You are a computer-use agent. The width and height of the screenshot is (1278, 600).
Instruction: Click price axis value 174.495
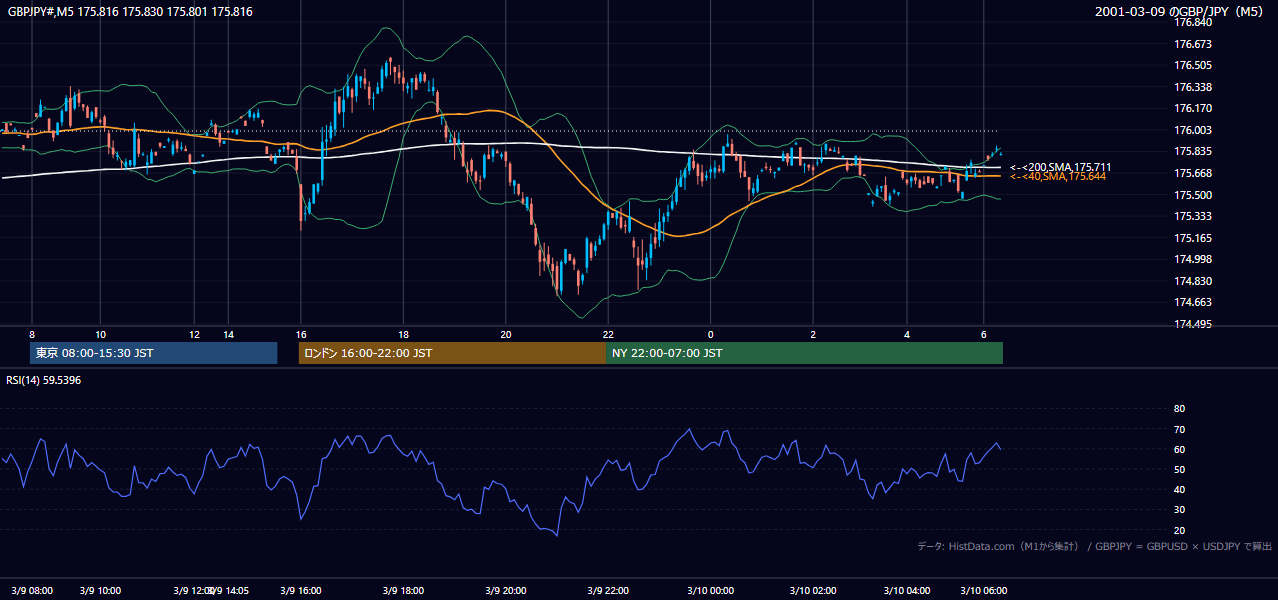[1194, 324]
